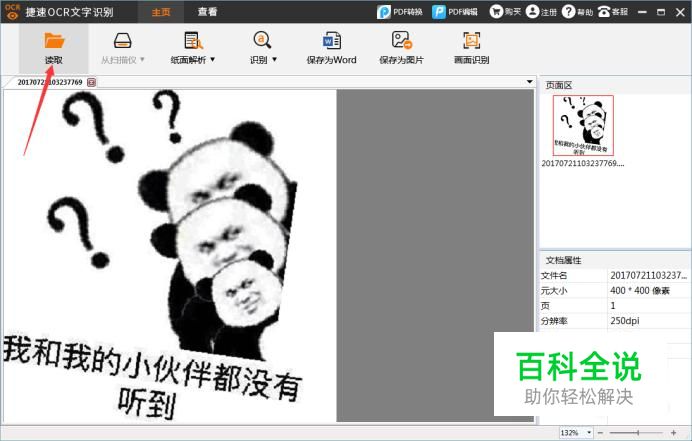Switch to the 查看 tab
This screenshot has width=692, height=441.
[207, 12]
